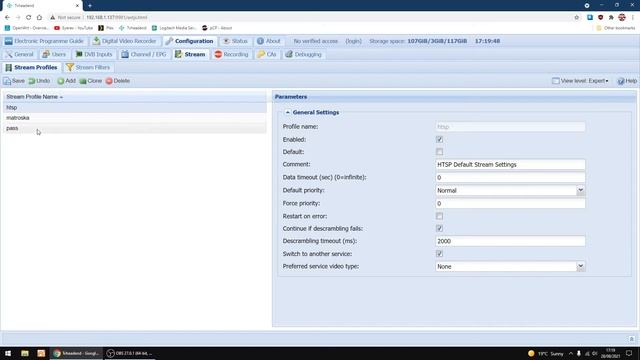Open the General configuration tab
This screenshot has width=640, height=360.
(x=19, y=54)
